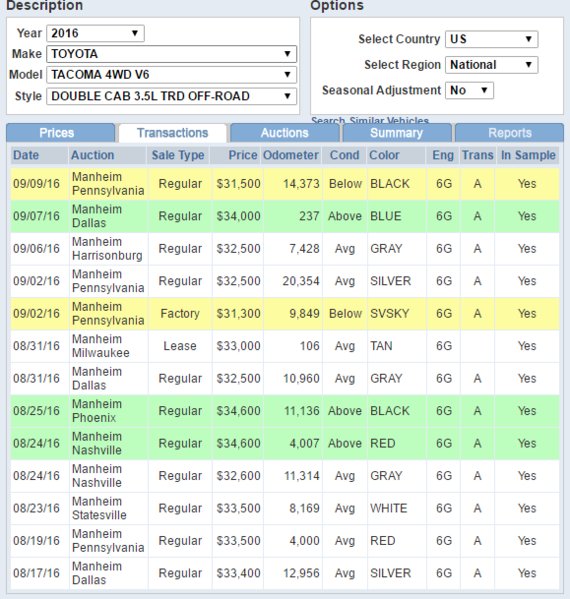Viewport: 570px width, 599px height.
Task: Sort by the Eng column header
Action: 443,155
